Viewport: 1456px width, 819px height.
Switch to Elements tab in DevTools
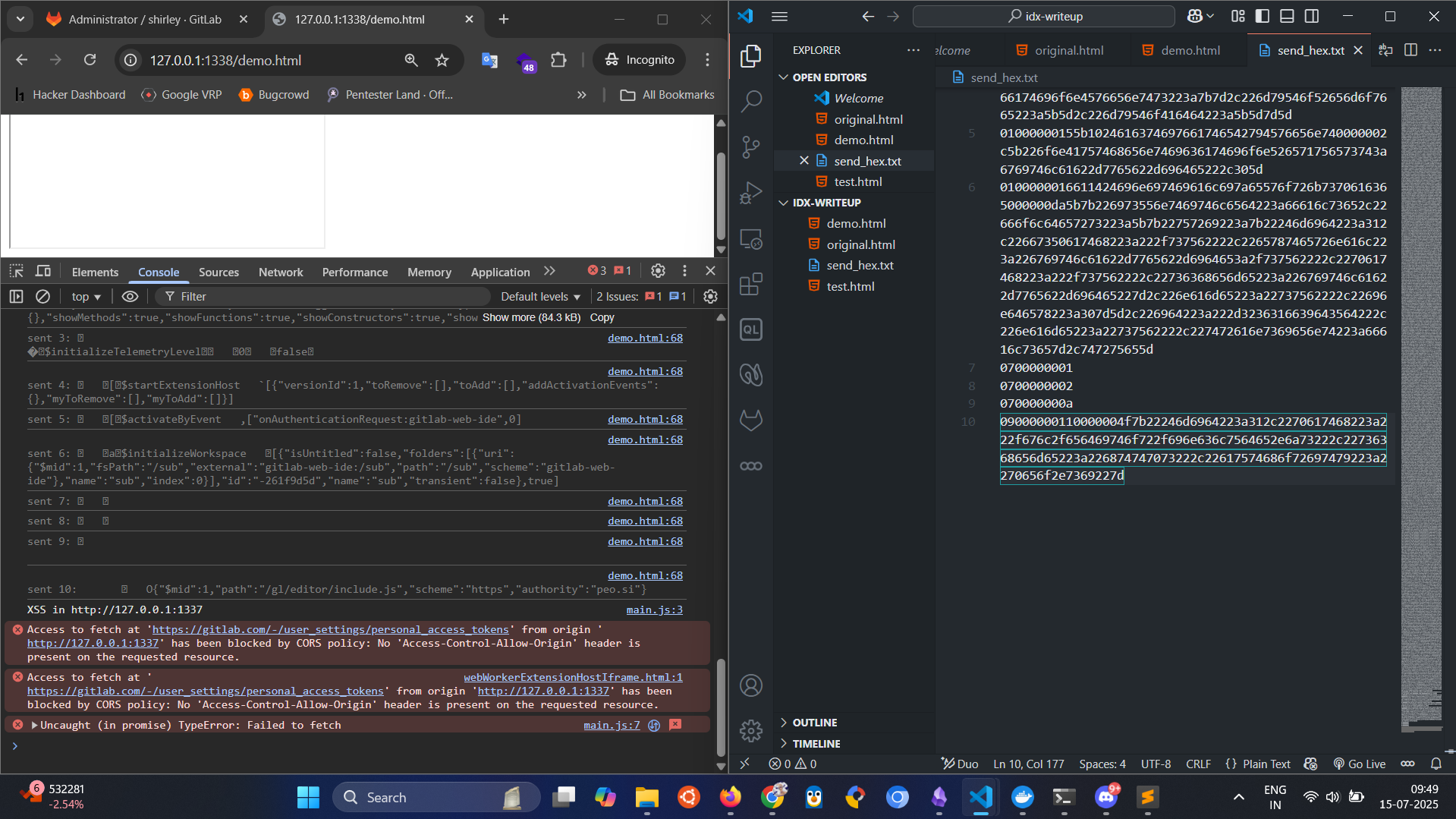[x=95, y=272]
